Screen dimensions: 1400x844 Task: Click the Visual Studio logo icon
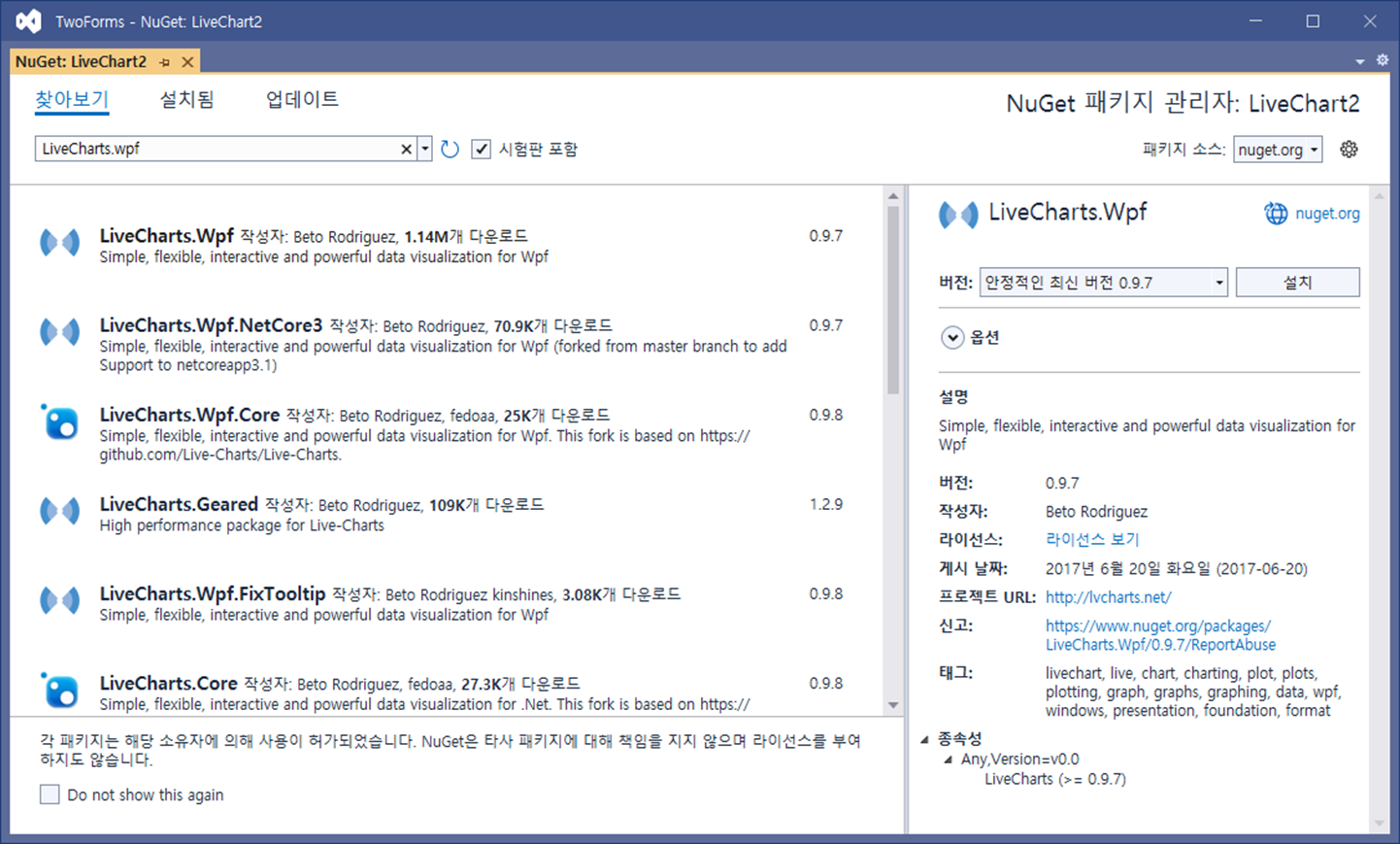(x=29, y=20)
